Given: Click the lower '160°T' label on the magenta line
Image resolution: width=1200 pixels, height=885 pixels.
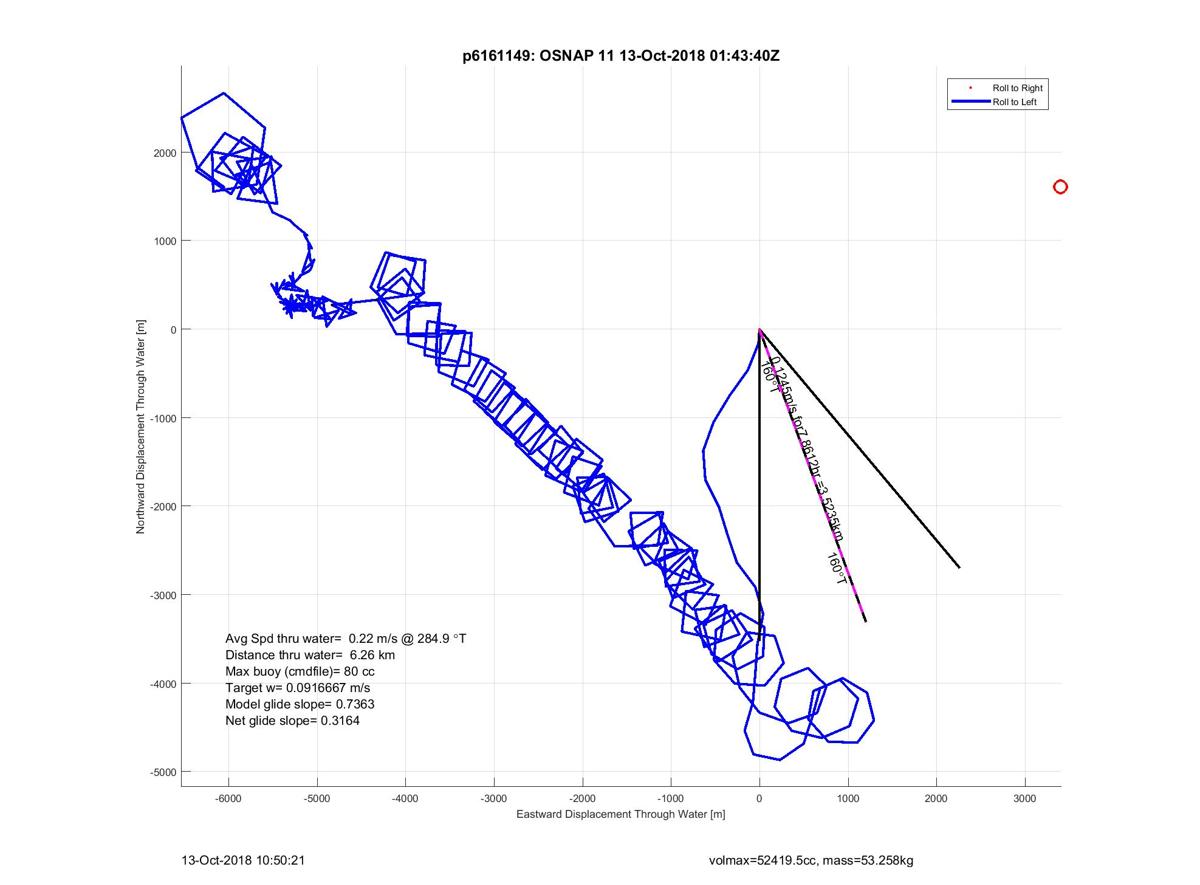Looking at the screenshot, I should click(x=838, y=569).
